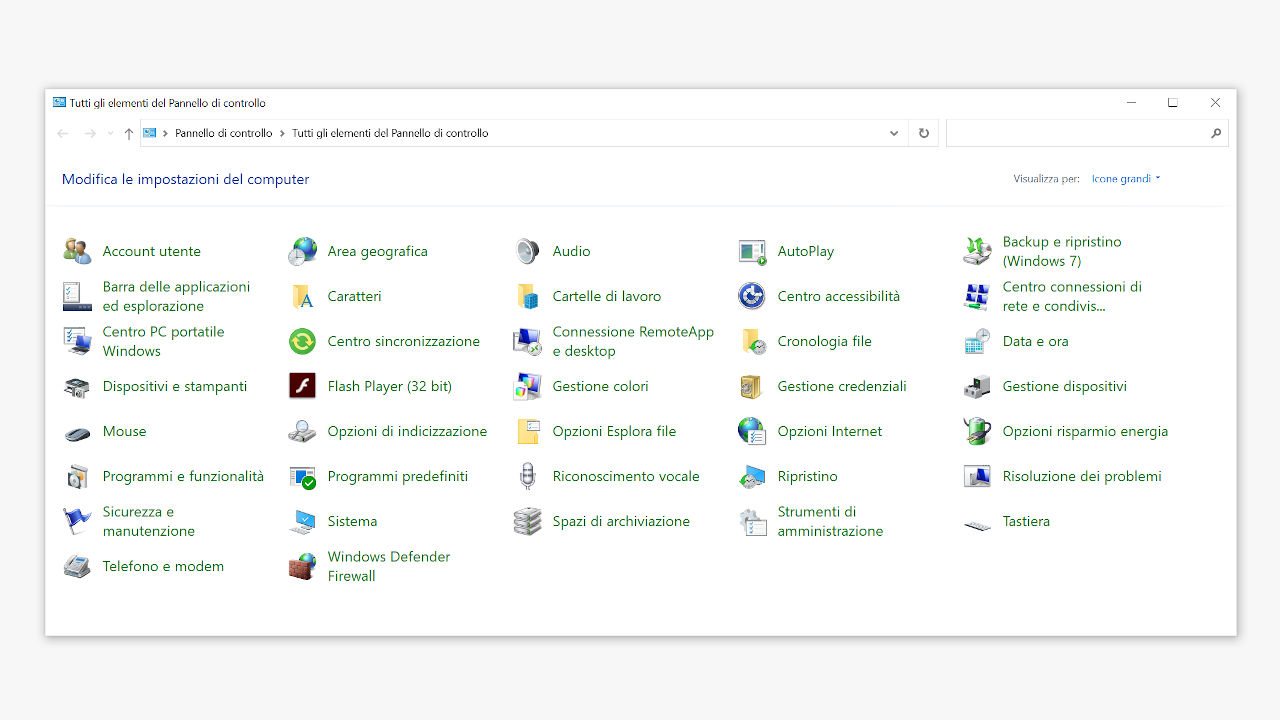The width and height of the screenshot is (1280, 720).
Task: Open the Programmi predefiniti icon
Action: coord(302,476)
